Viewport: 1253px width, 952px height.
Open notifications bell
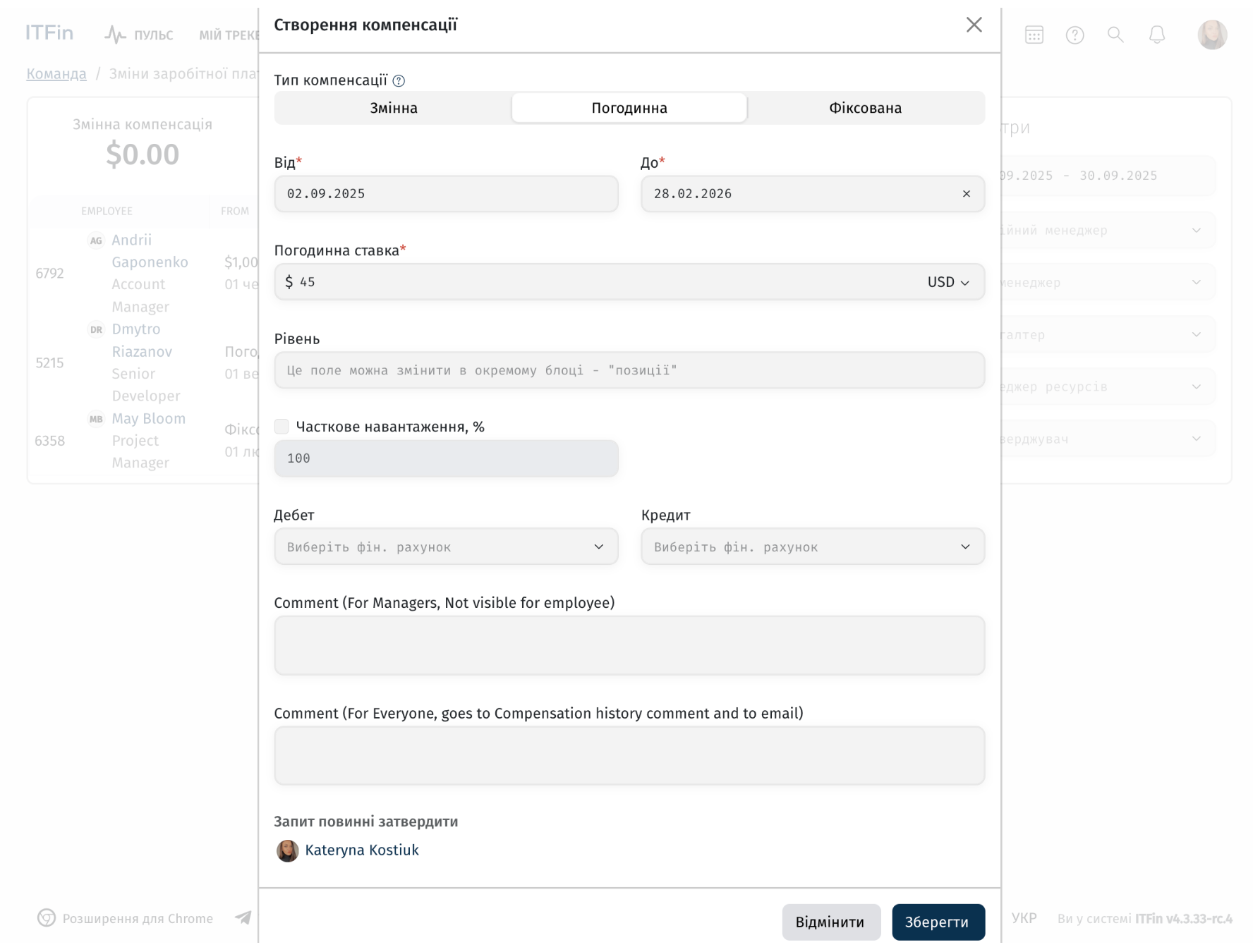[x=1156, y=35]
